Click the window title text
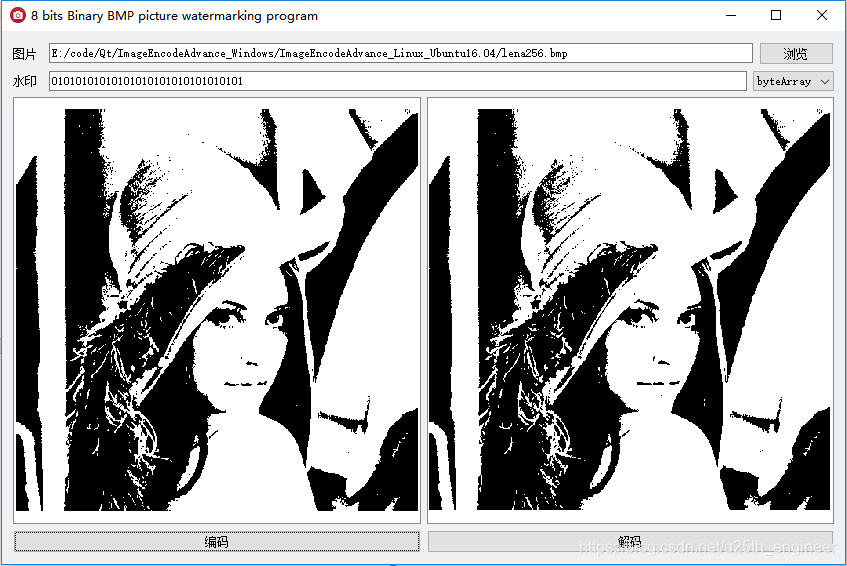The height and width of the screenshot is (566, 847). coord(174,16)
